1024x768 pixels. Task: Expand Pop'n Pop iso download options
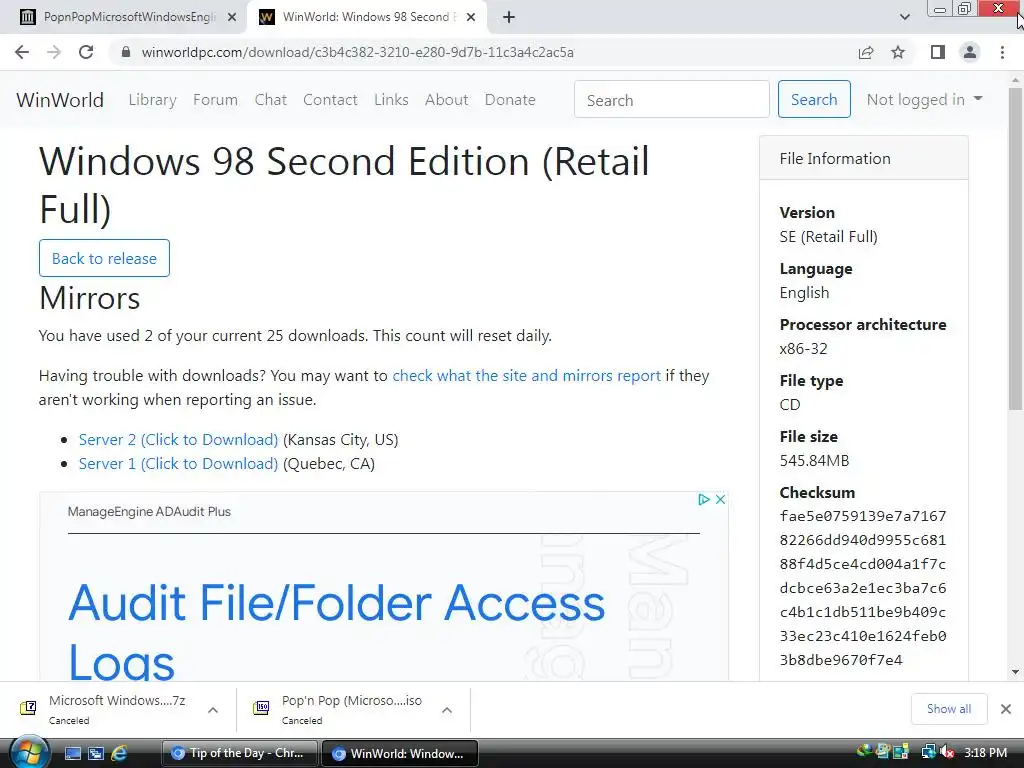pyautogui.click(x=447, y=710)
